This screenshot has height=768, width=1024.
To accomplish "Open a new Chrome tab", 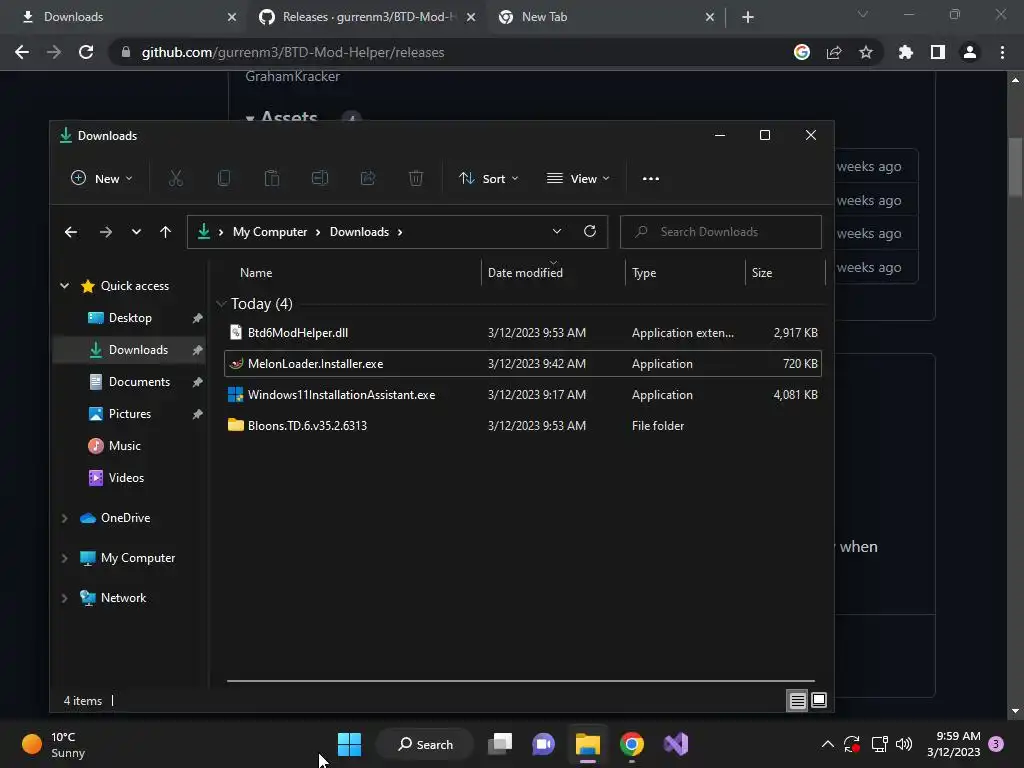I will click(x=748, y=17).
